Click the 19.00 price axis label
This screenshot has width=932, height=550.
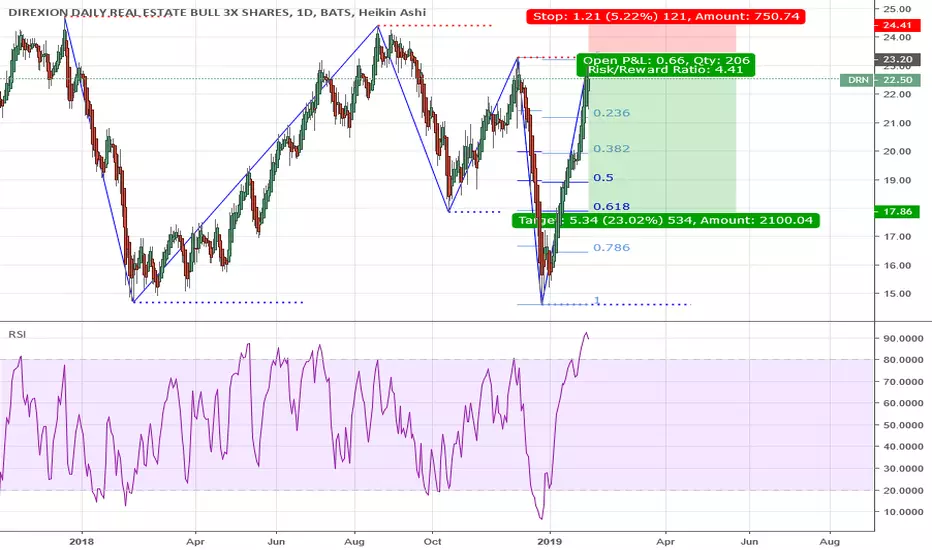click(x=897, y=180)
